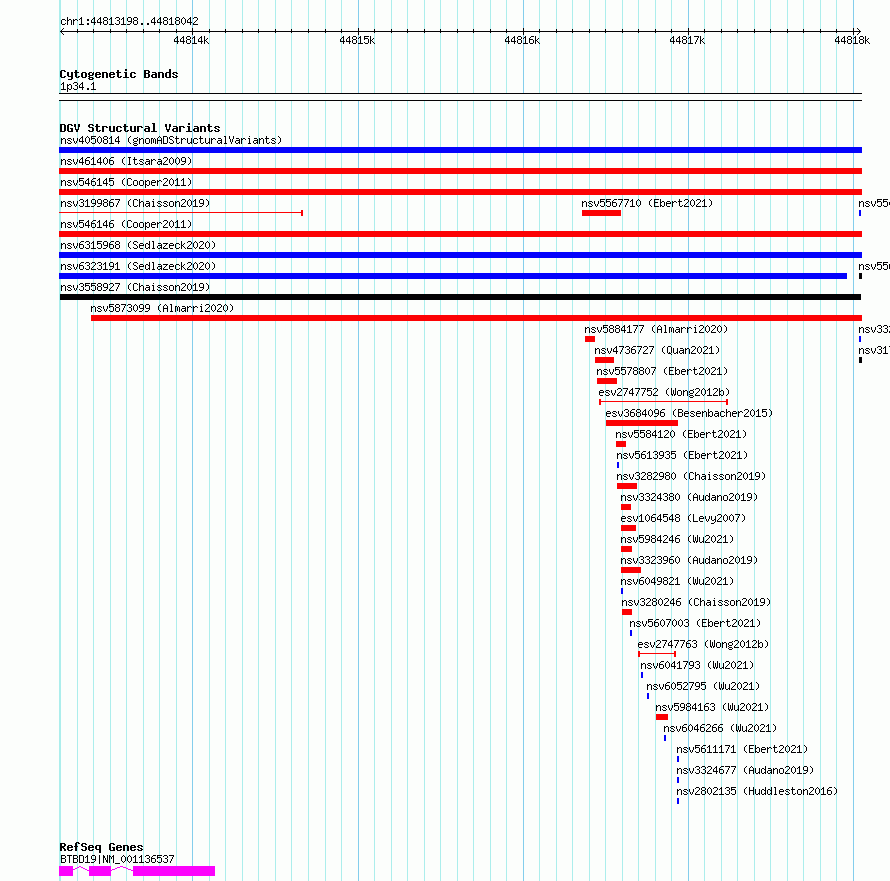Click the DGV Structural Variants track heading
The image size is (890, 881).
coord(140,128)
